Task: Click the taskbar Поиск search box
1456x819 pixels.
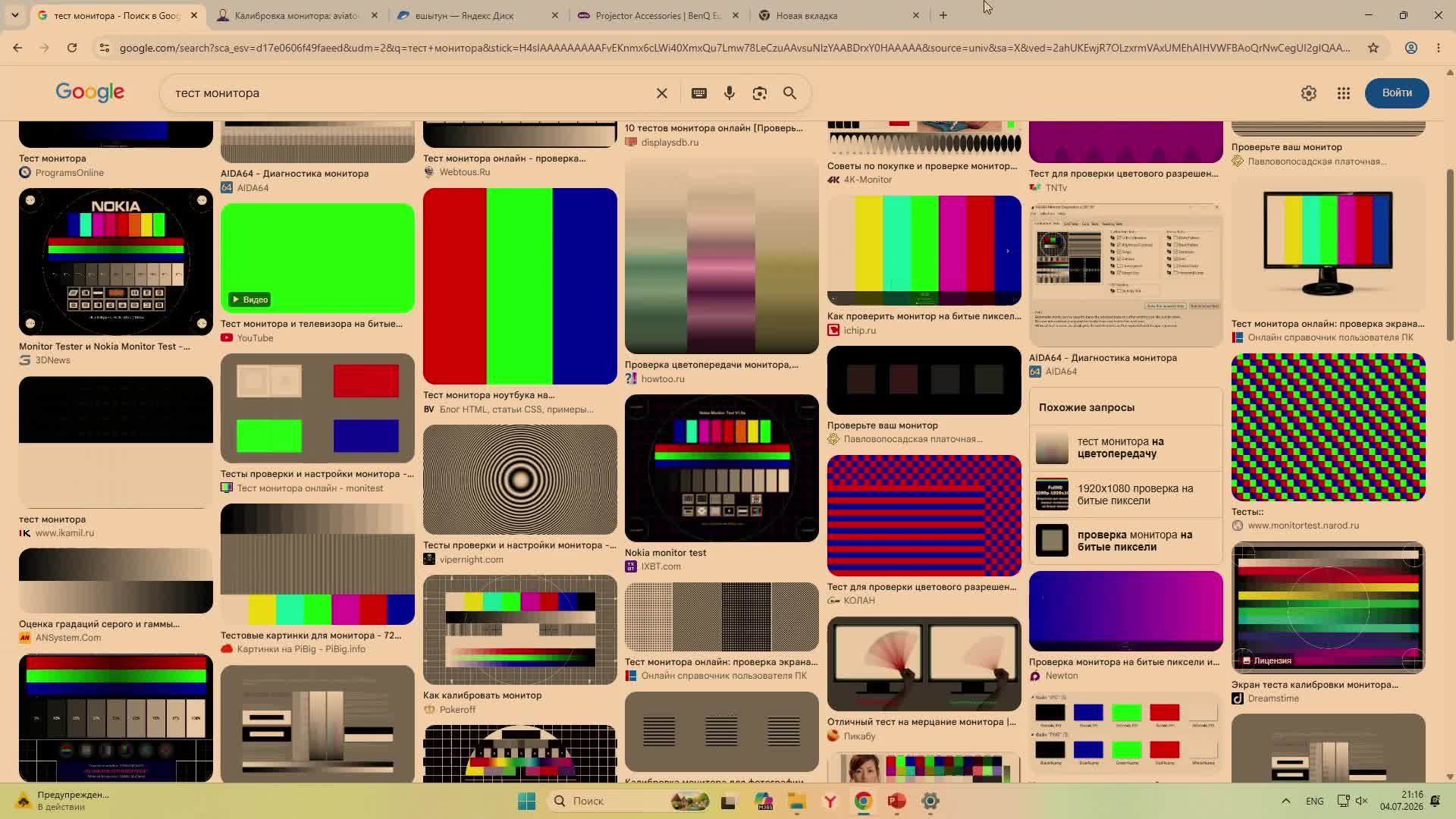Action: pos(631,801)
